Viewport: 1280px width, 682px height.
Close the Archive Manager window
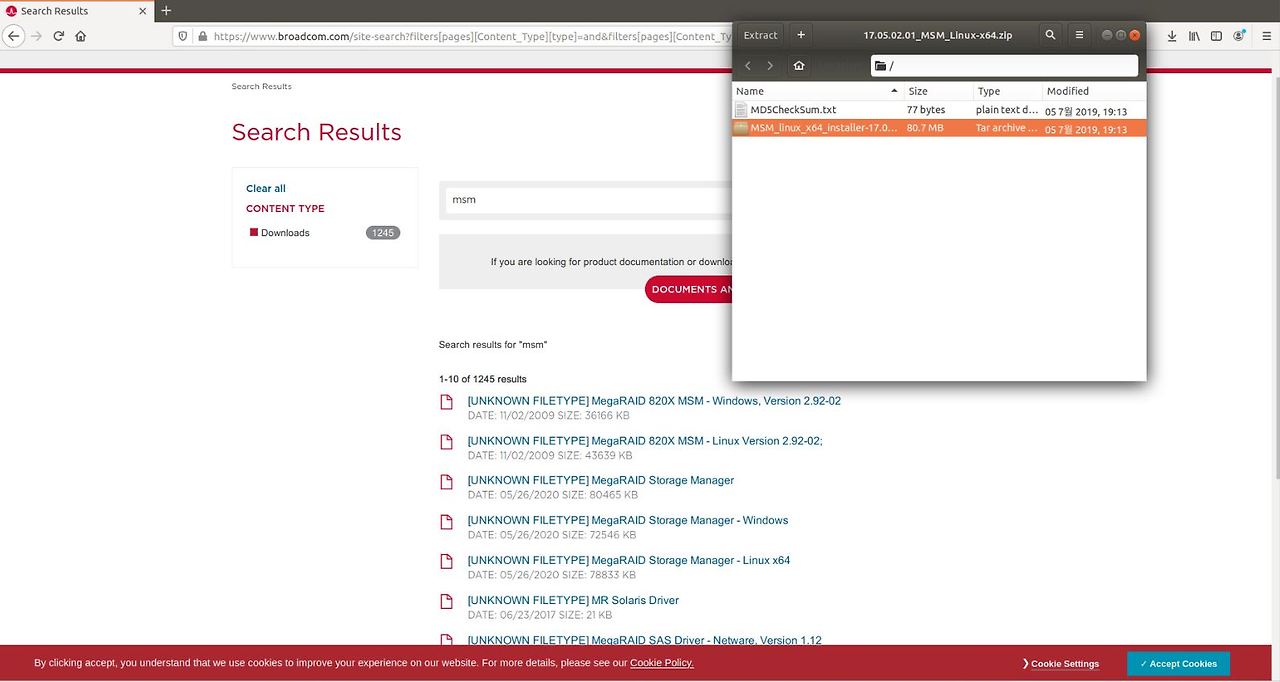pyautogui.click(x=1134, y=35)
